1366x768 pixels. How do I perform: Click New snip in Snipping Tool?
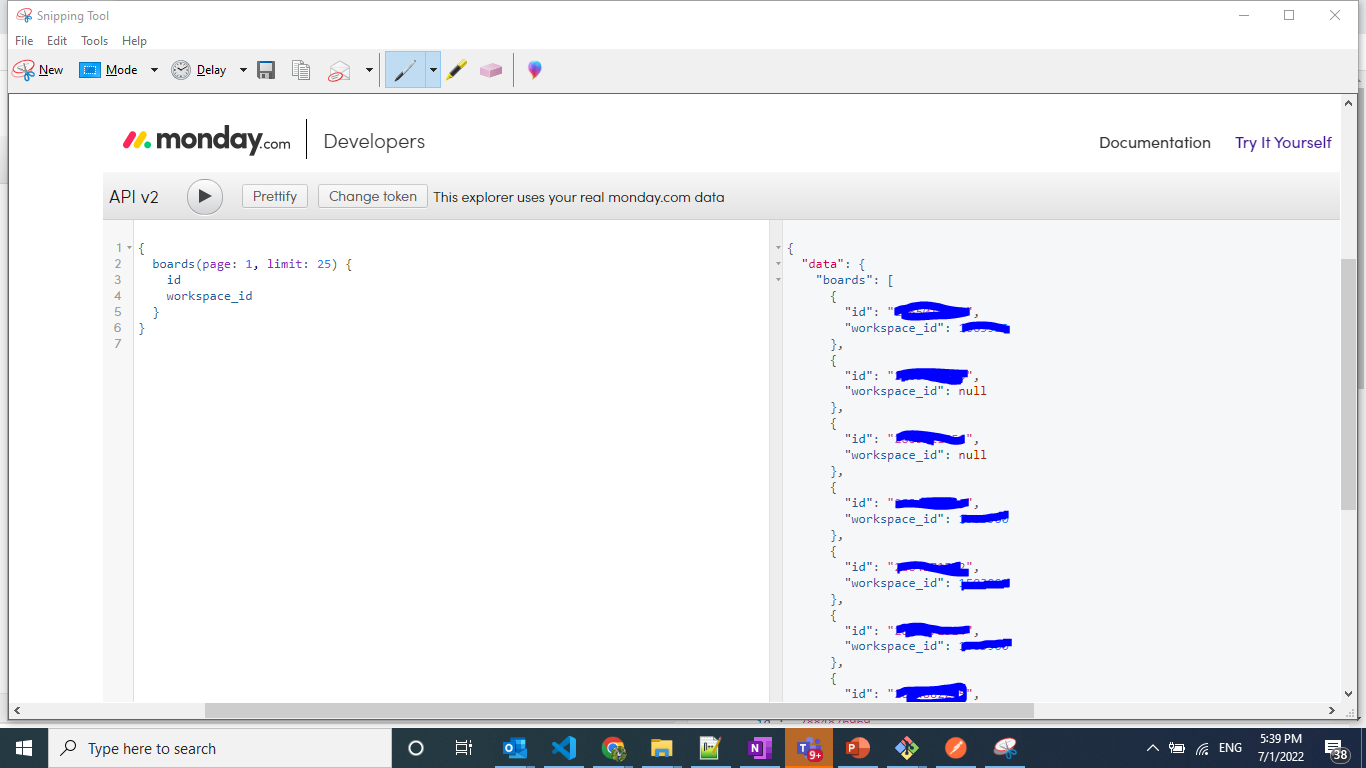click(x=38, y=70)
